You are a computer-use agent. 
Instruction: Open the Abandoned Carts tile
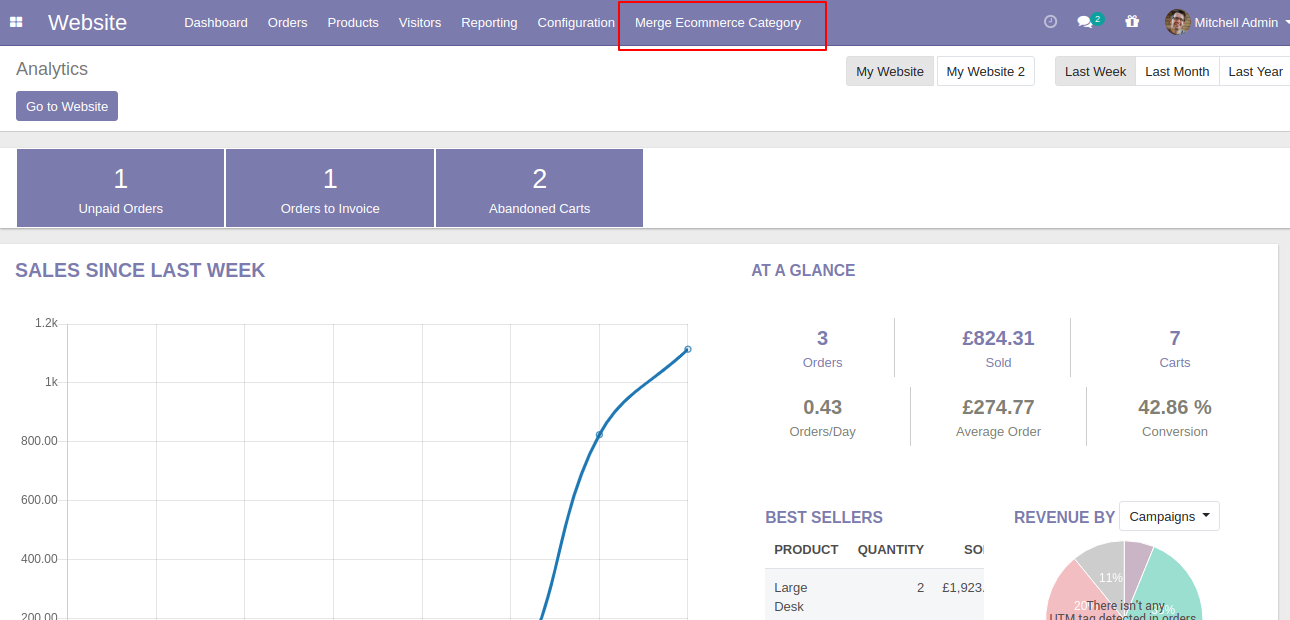tap(539, 188)
